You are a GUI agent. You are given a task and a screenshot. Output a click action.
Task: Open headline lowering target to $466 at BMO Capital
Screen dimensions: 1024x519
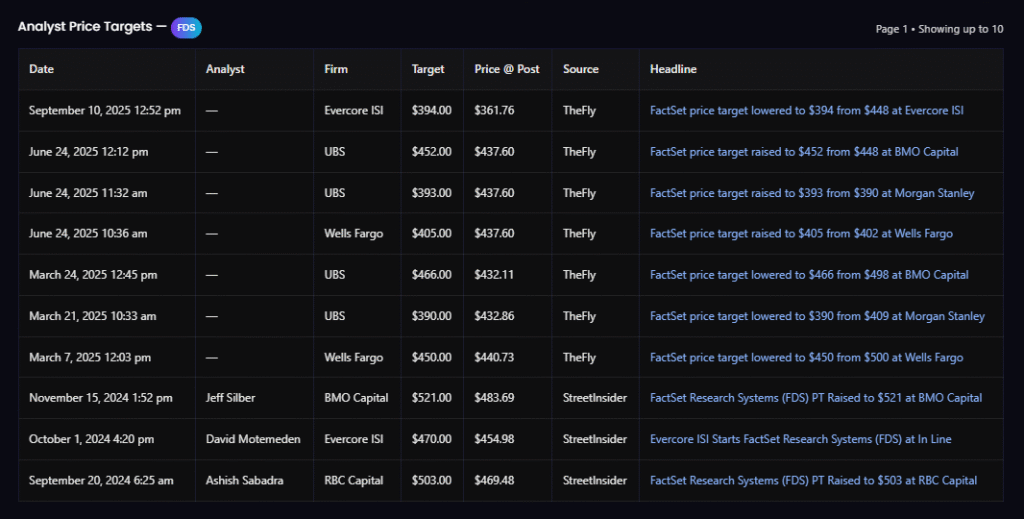click(809, 275)
